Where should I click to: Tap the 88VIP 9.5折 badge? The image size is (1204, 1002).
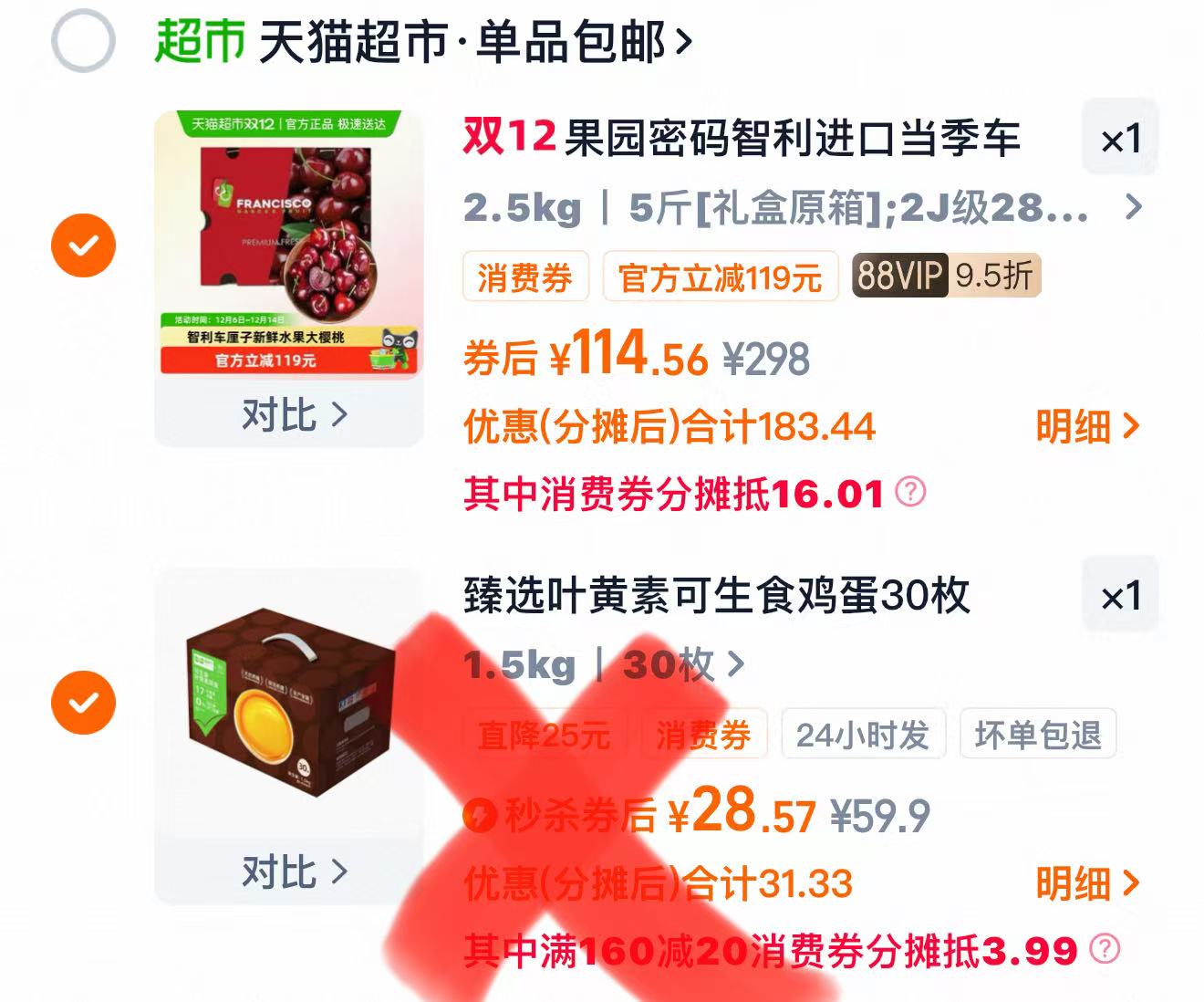point(946,275)
